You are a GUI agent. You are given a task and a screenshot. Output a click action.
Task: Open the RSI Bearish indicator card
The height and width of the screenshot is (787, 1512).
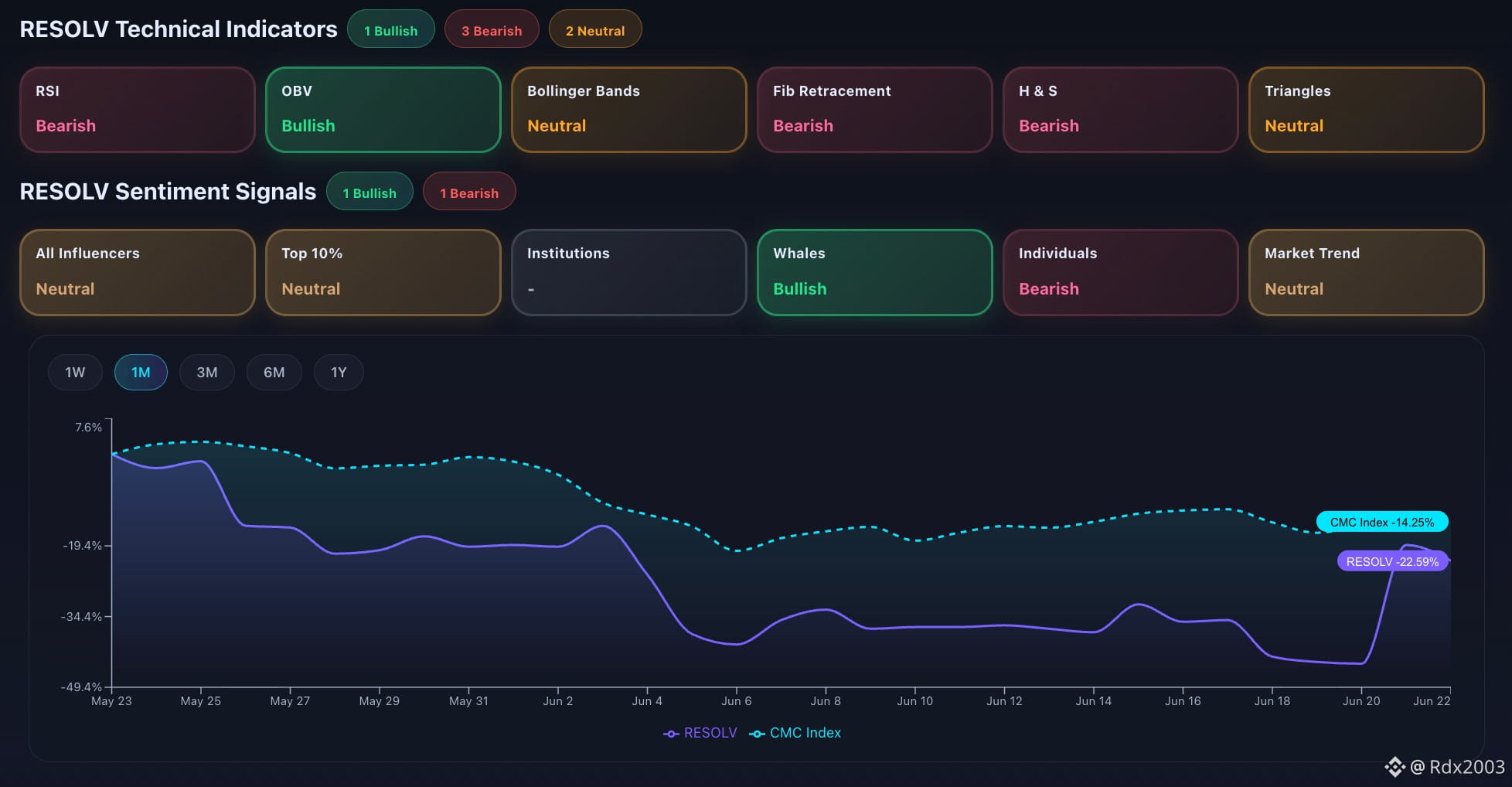pyautogui.click(x=138, y=110)
